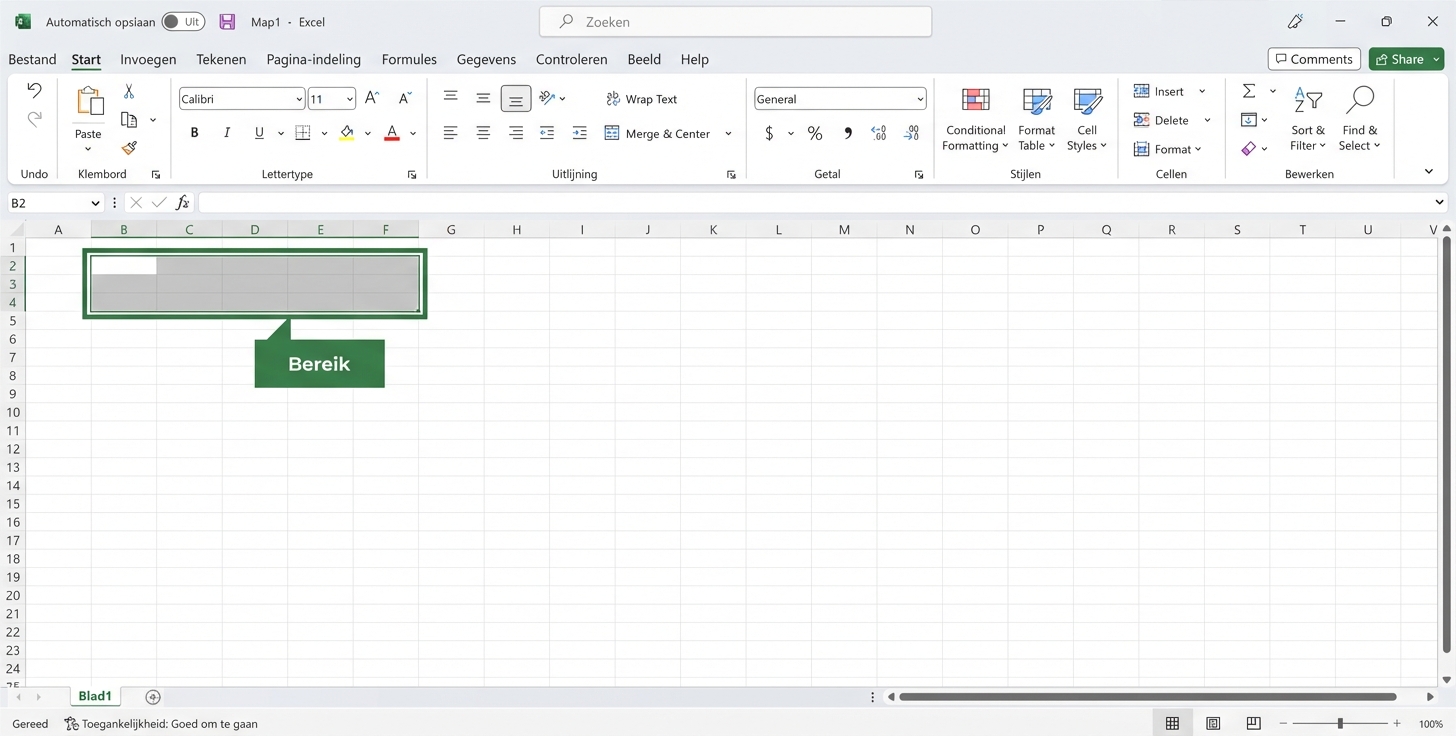Open the fill color swatch menu
1456x736 pixels.
pyautogui.click(x=366, y=133)
